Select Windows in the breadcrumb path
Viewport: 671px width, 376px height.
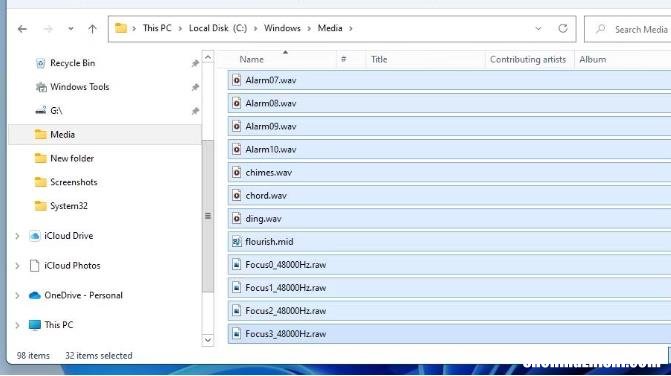click(x=282, y=28)
